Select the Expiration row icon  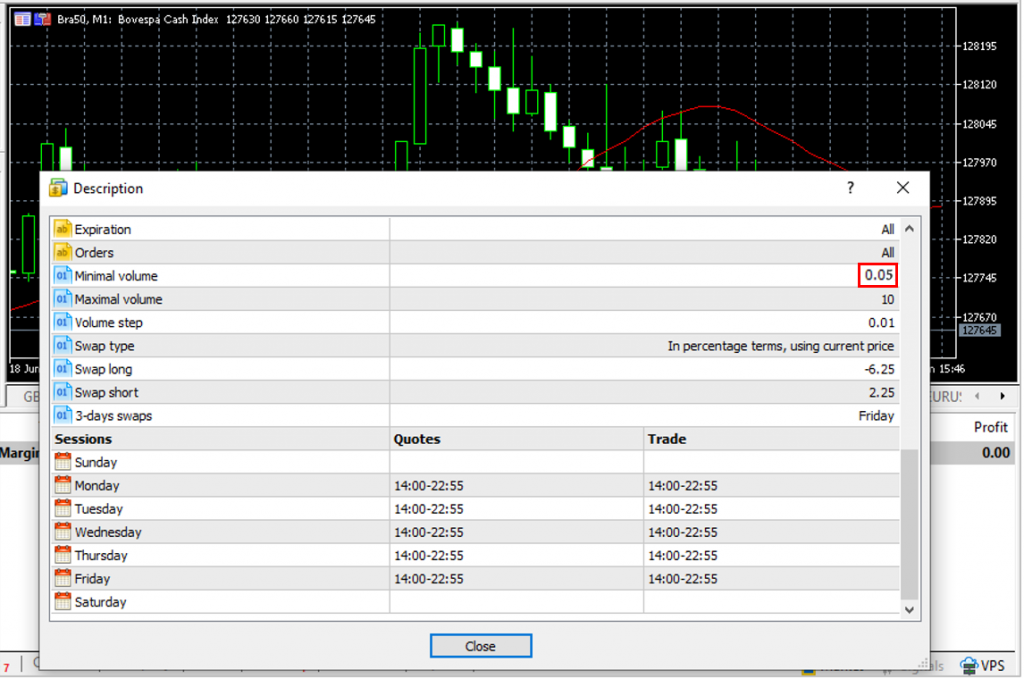[x=63, y=229]
